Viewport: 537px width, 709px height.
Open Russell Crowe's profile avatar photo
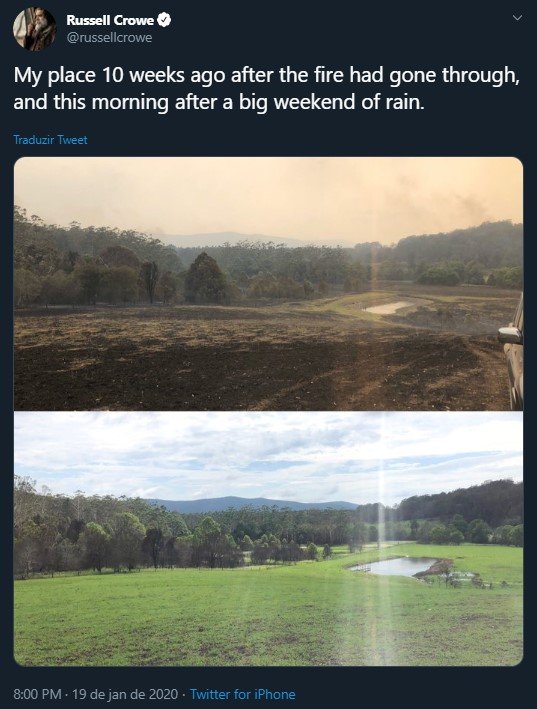[34, 28]
